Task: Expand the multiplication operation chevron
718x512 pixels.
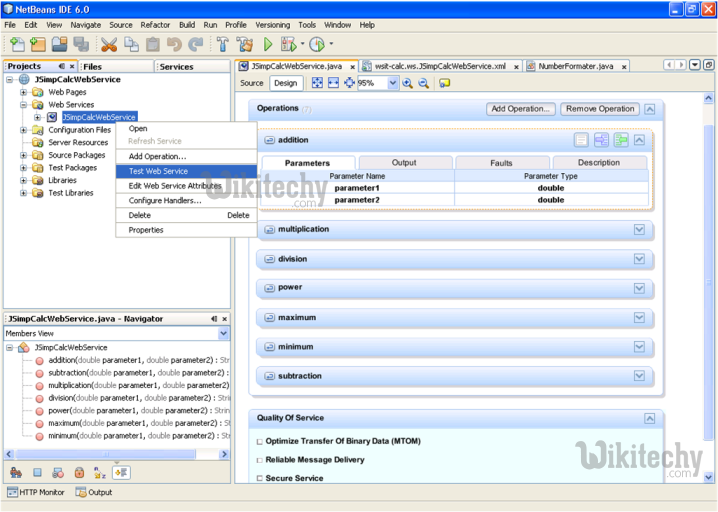Action: click(x=639, y=229)
